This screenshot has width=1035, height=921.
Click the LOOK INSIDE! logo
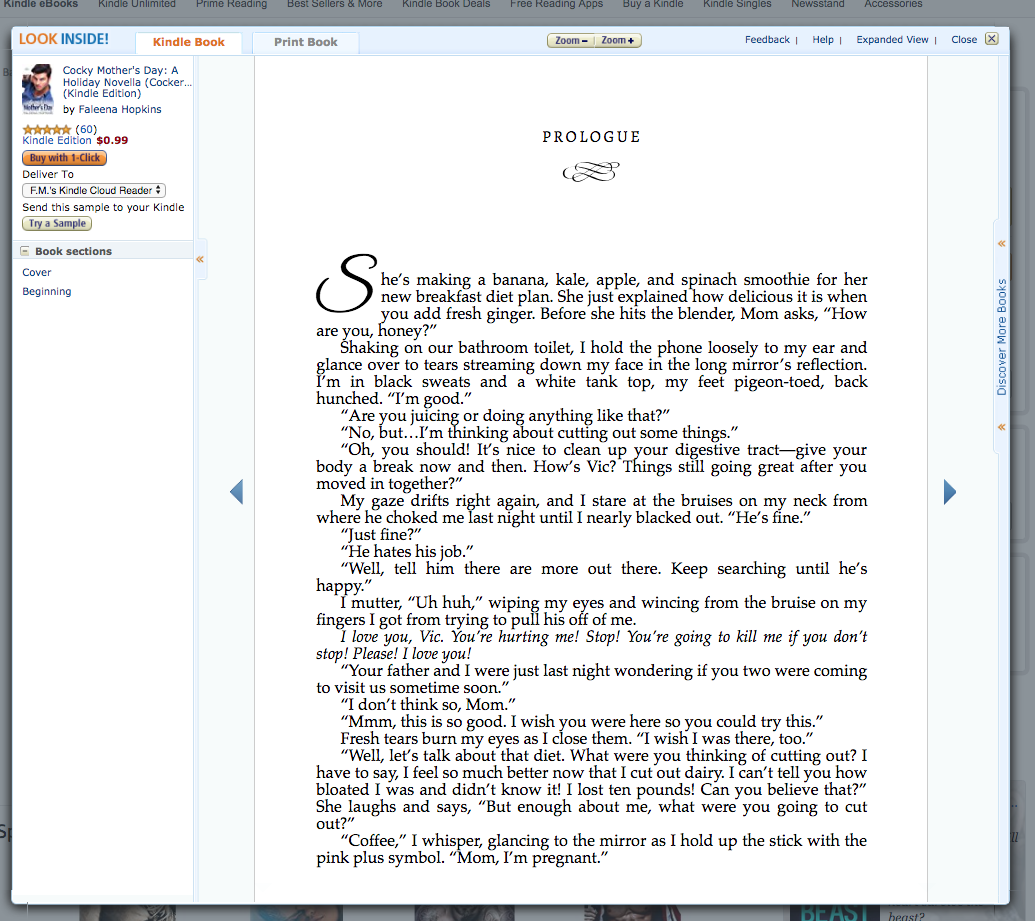pyautogui.click(x=63, y=39)
